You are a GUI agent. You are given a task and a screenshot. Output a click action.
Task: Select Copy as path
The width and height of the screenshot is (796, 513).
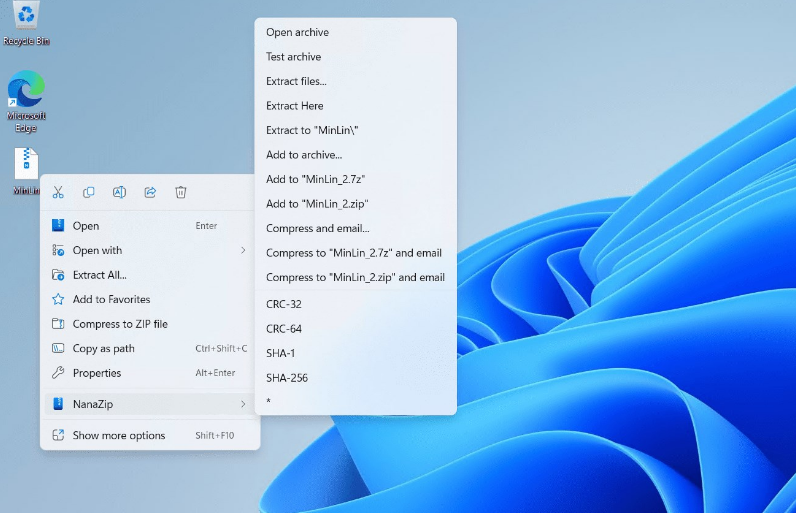[x=149, y=349]
